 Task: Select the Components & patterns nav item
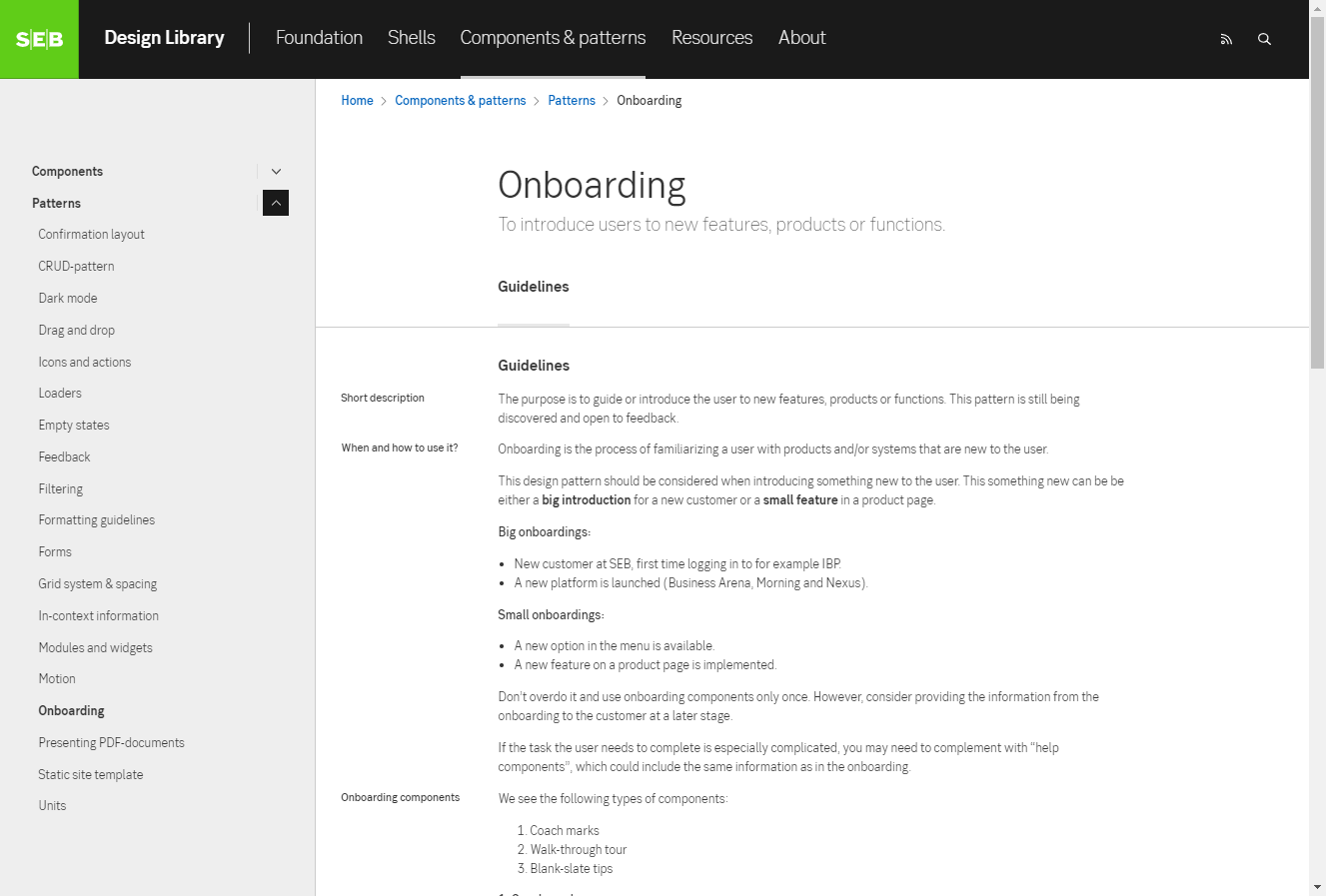point(553,38)
